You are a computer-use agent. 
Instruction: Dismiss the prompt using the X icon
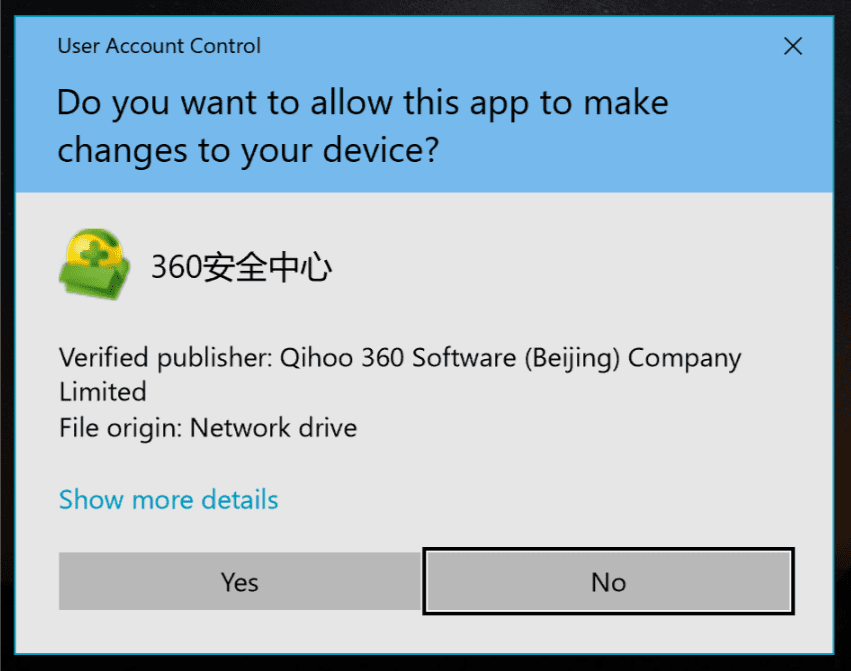tap(793, 46)
